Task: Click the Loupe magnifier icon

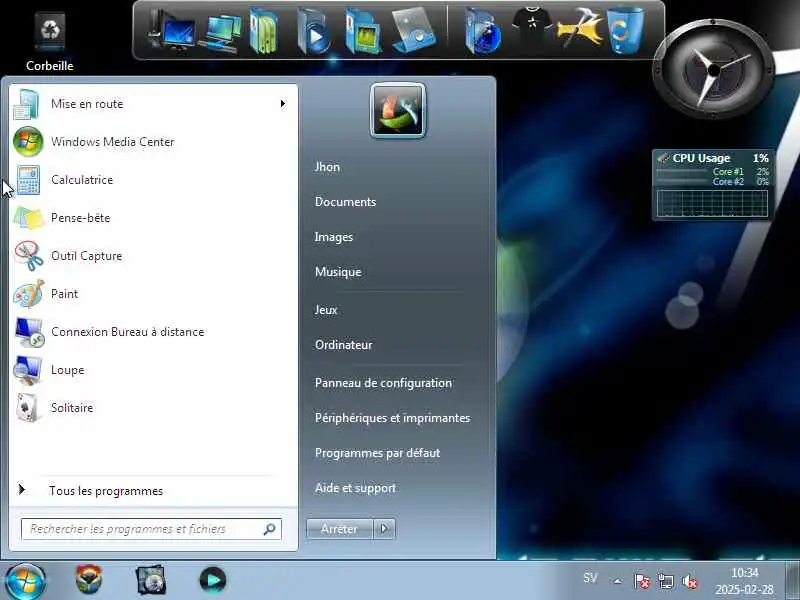Action: (28, 370)
